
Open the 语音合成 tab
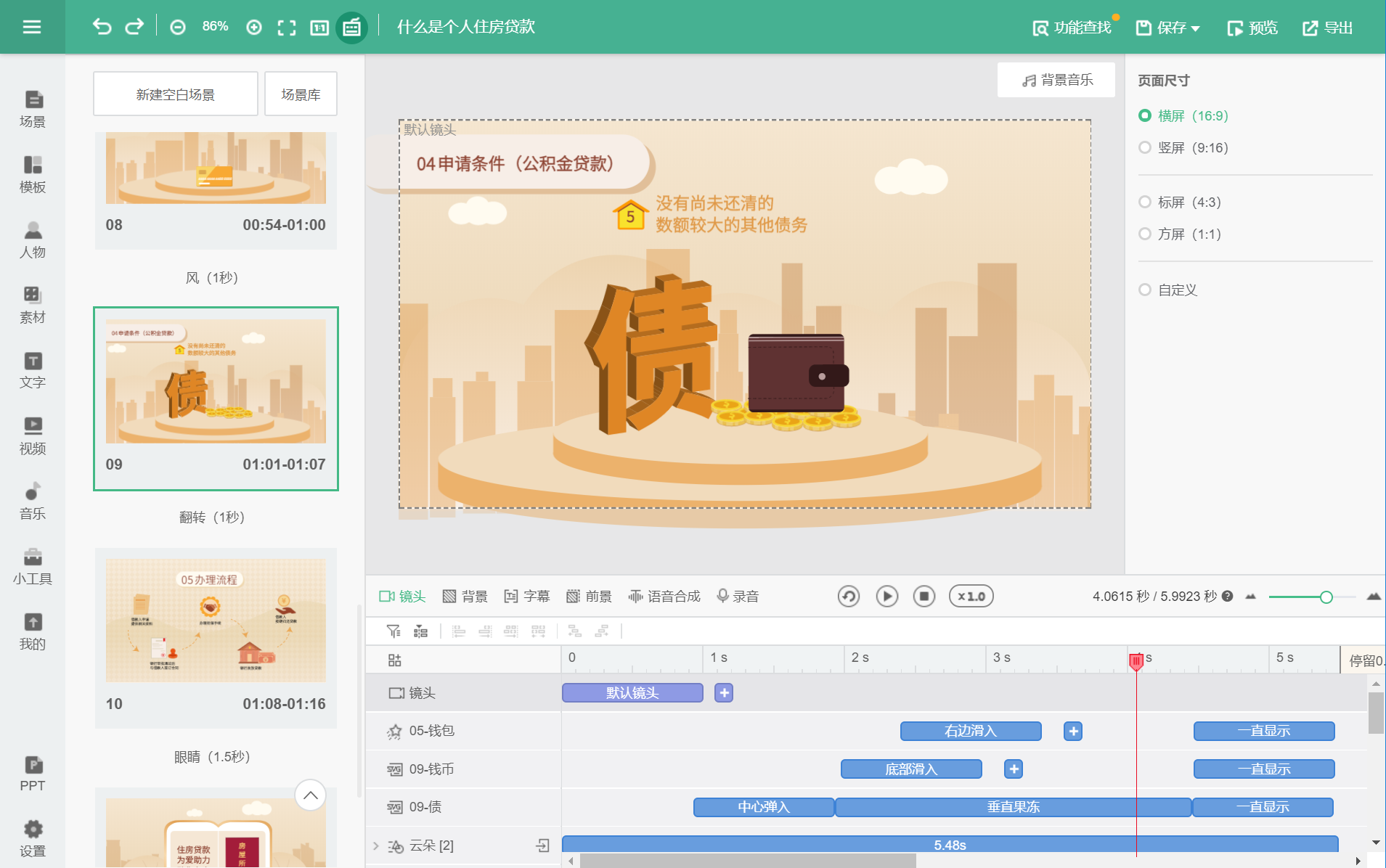click(664, 596)
